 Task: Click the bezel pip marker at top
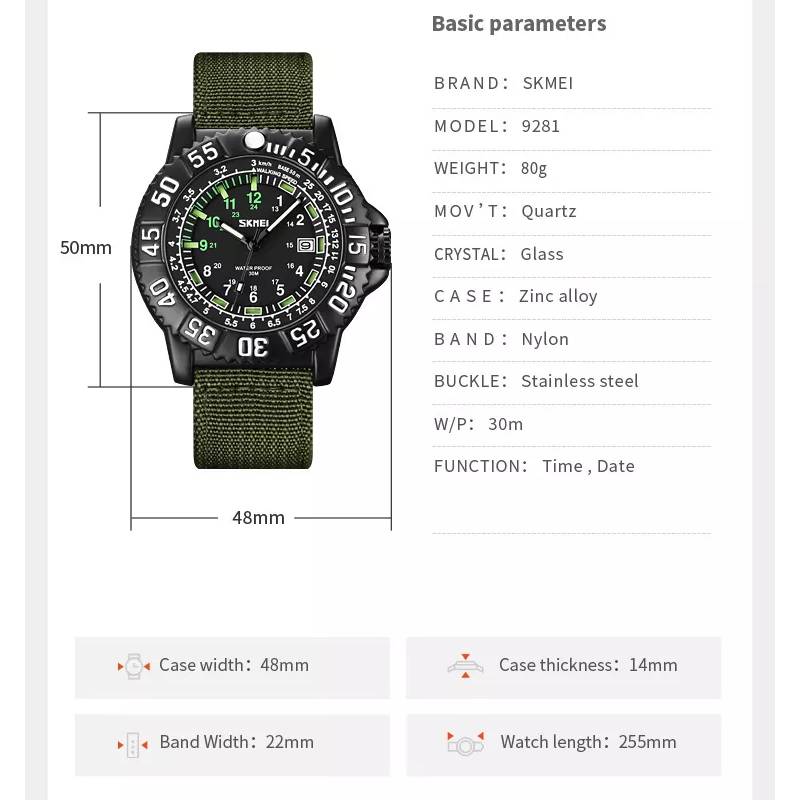[x=254, y=139]
